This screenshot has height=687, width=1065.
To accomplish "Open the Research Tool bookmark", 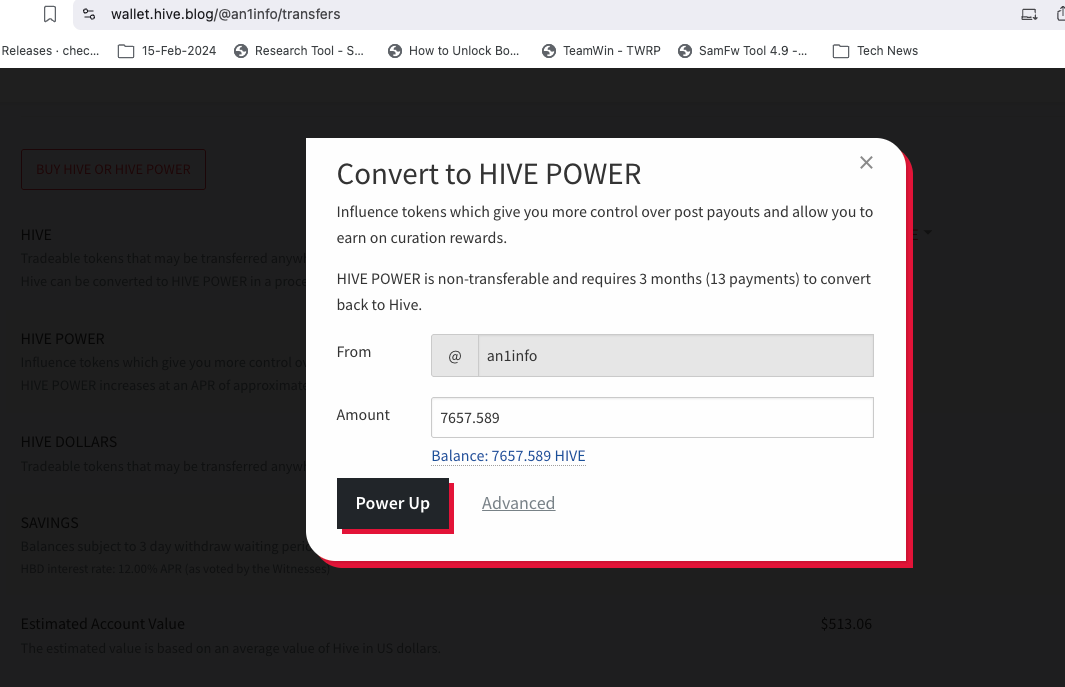I will [299, 51].
